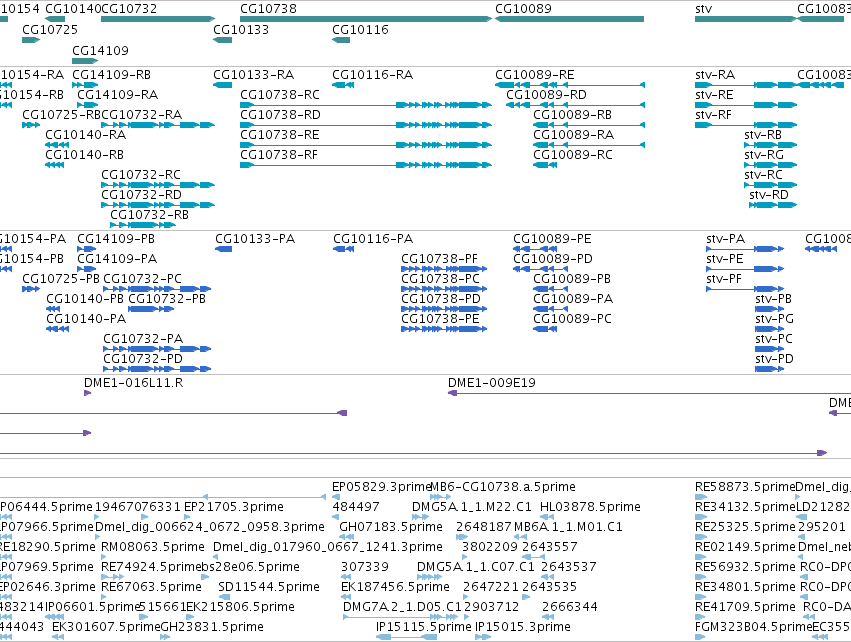Select protein CG10089-PB

(x=550, y=289)
